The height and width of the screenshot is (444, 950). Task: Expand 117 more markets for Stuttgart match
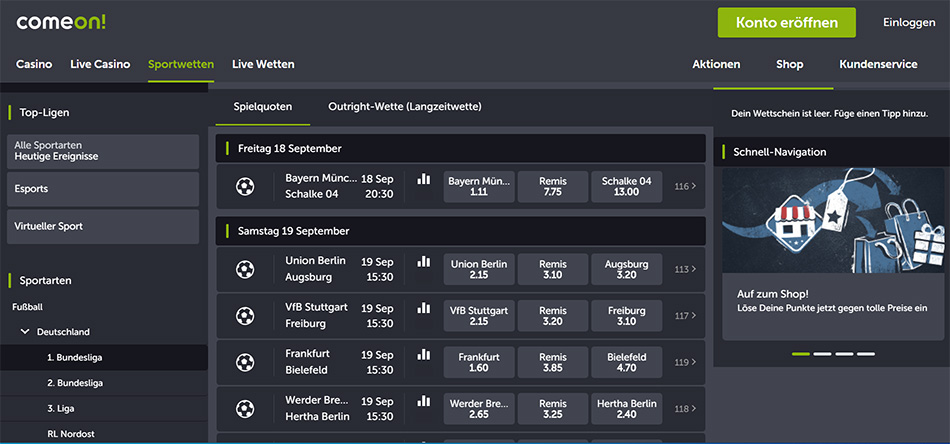click(x=685, y=316)
